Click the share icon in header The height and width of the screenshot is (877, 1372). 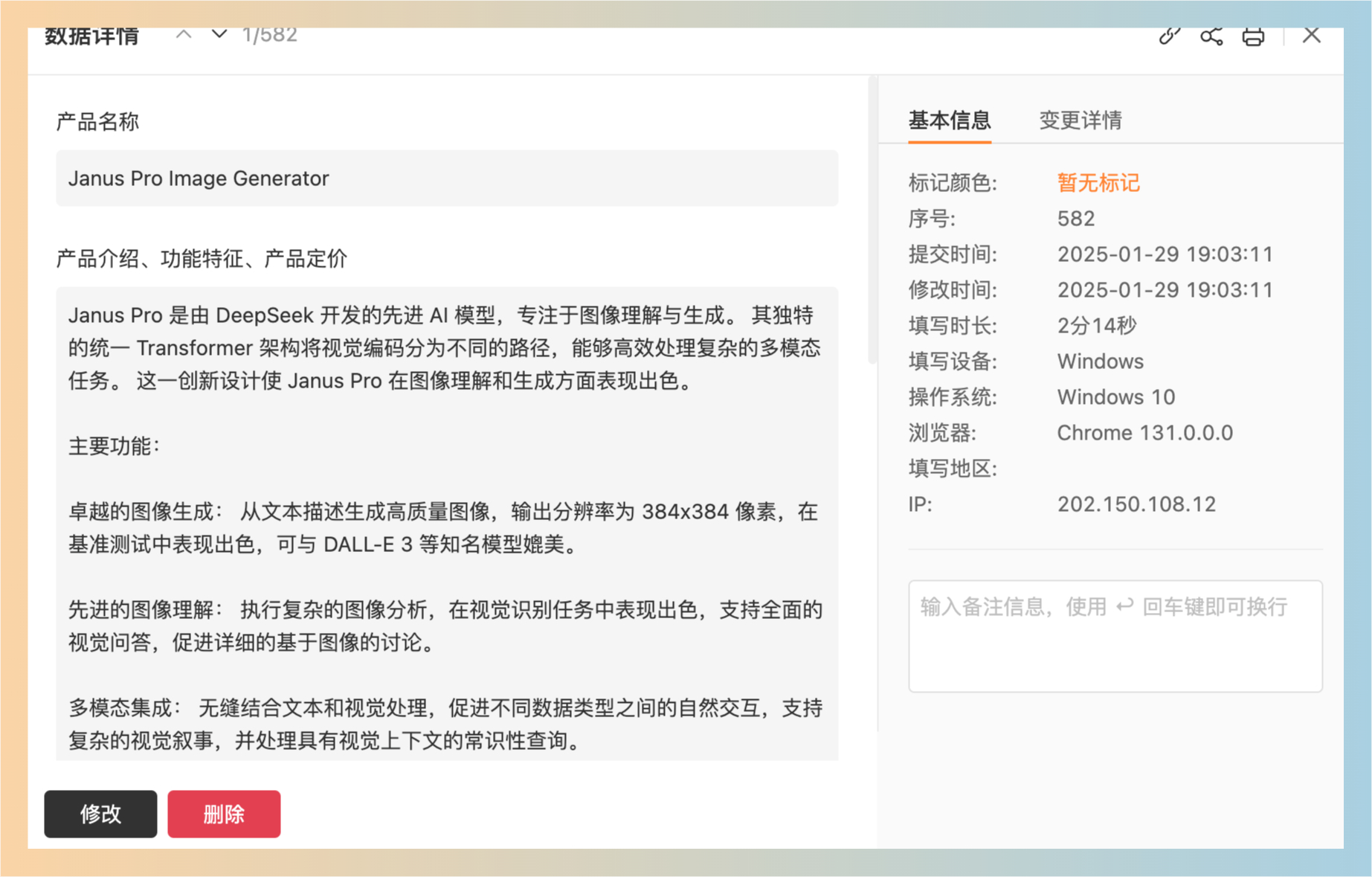tap(1211, 35)
